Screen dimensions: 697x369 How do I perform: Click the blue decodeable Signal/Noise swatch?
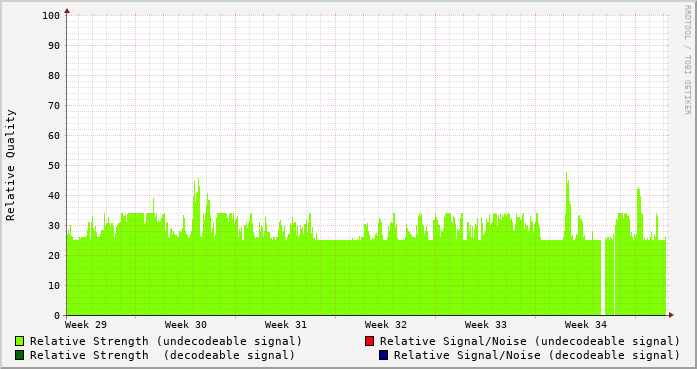click(x=384, y=355)
